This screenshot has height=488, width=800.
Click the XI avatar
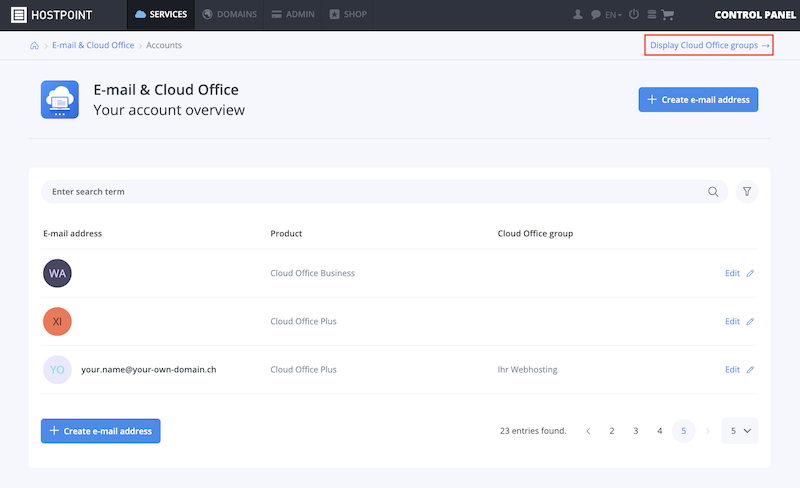click(x=57, y=321)
